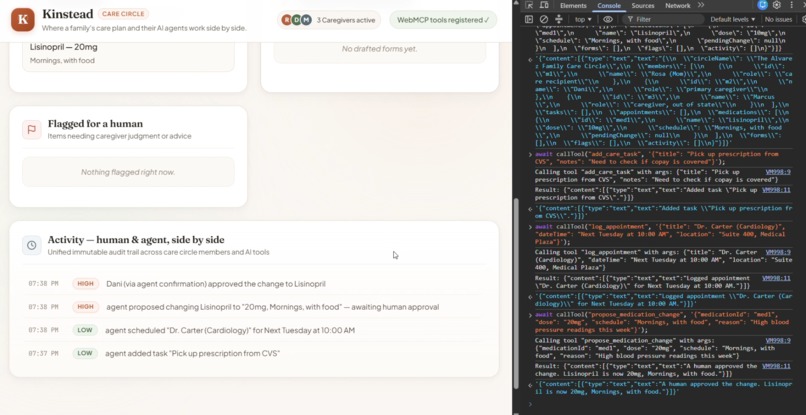806x415 pixels.
Task: Open the Default levels dropdown
Action: [x=732, y=20]
